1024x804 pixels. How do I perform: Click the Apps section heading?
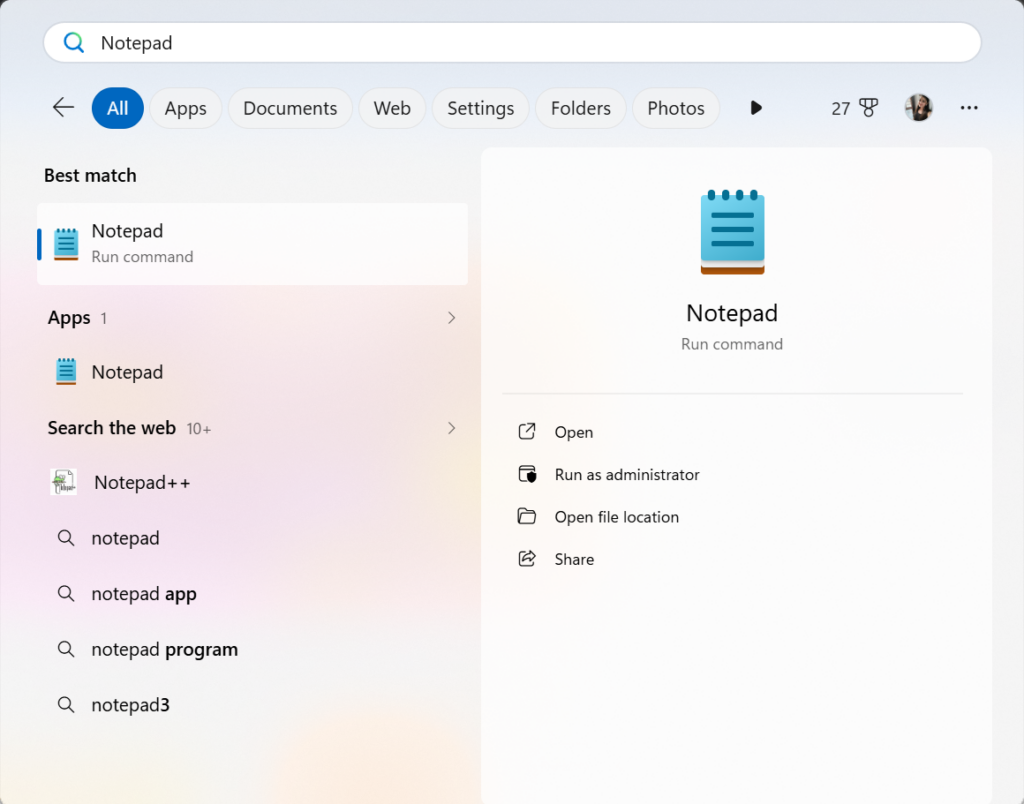coord(69,318)
